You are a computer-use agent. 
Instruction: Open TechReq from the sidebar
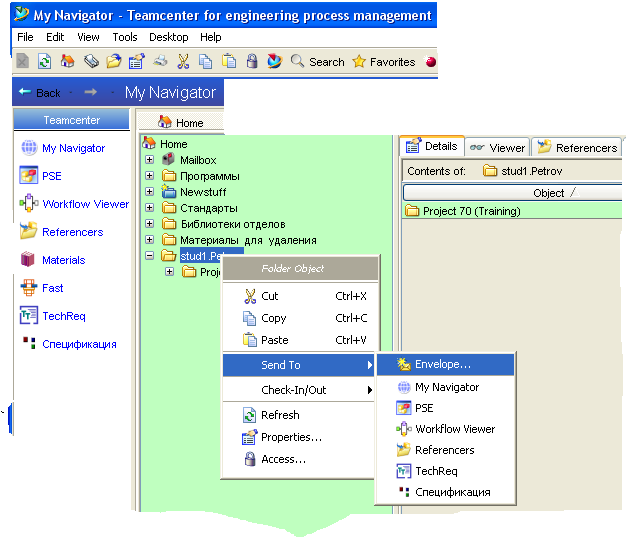click(x=53, y=316)
